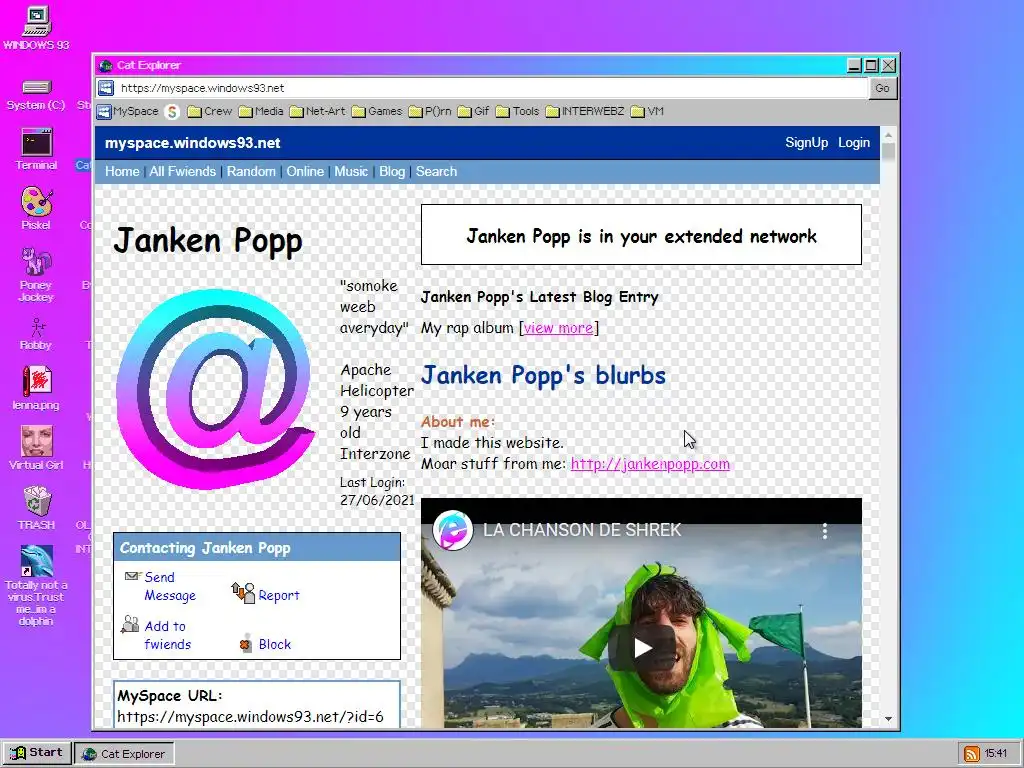1024x768 pixels.
Task: Click the Add to fwiends link
Action: tap(167, 635)
